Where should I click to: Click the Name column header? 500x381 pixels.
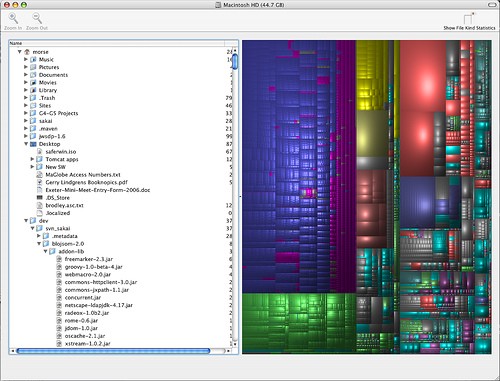(x=117, y=43)
